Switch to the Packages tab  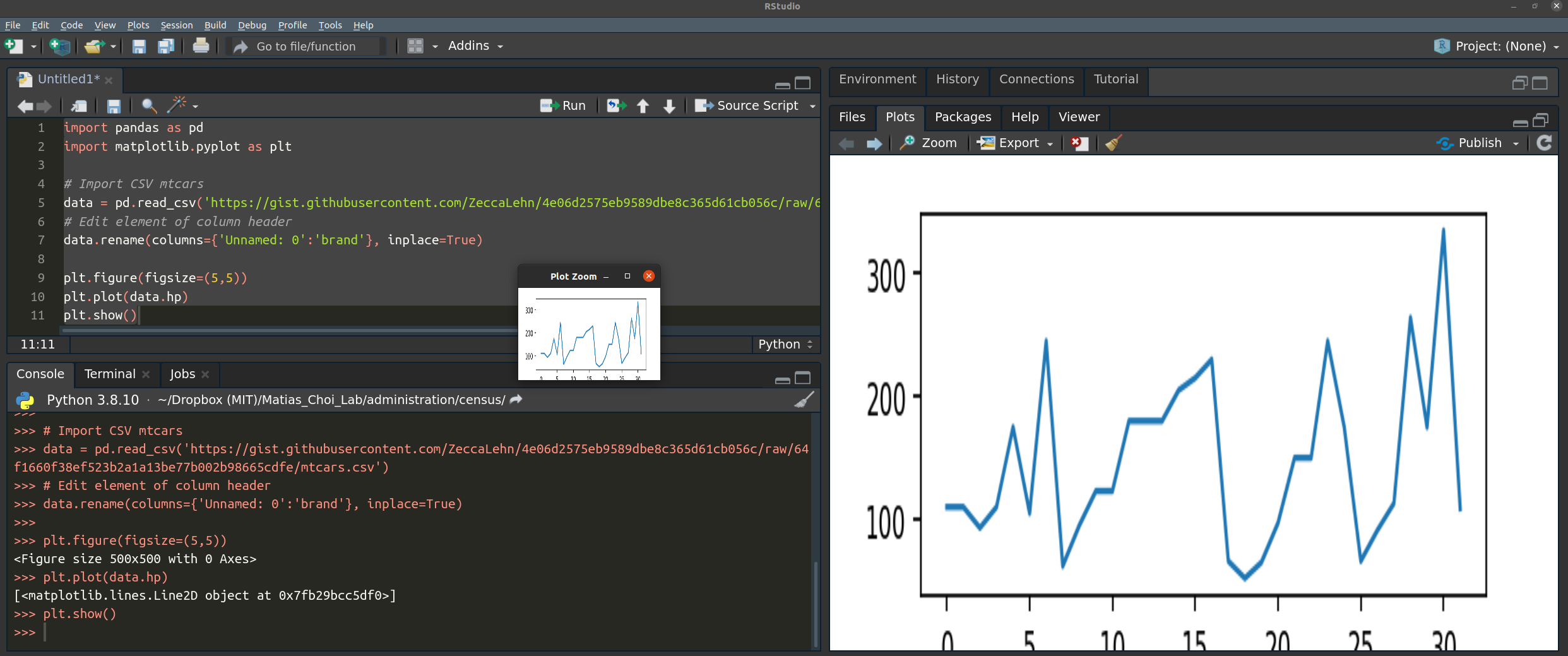pyautogui.click(x=963, y=117)
